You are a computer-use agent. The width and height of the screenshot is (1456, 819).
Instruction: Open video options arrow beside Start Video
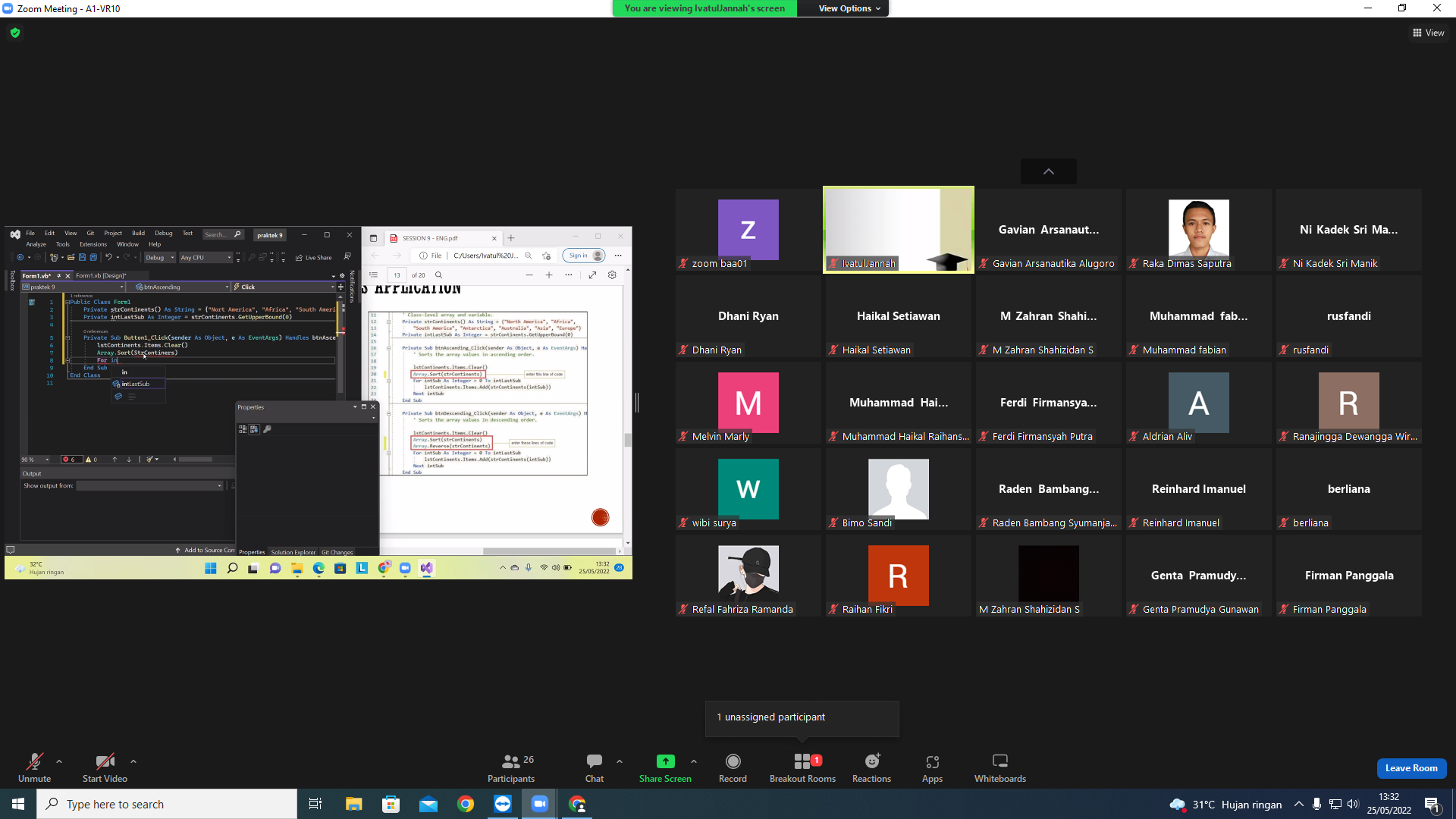coord(133,761)
